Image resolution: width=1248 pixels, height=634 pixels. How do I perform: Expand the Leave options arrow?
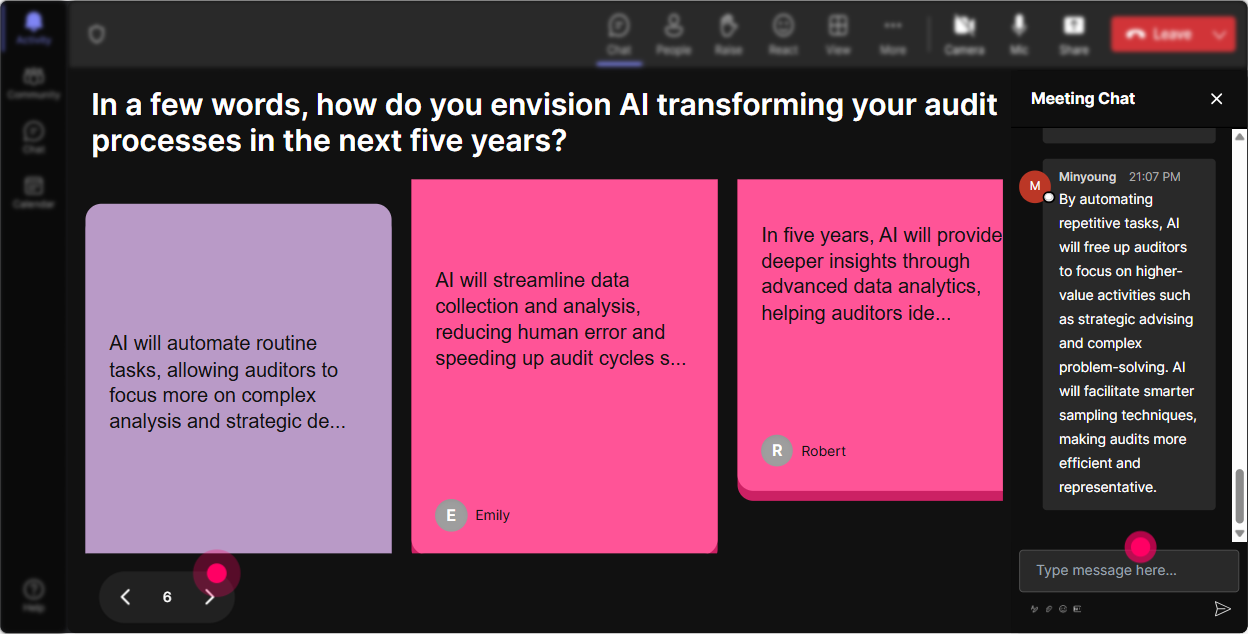(x=1220, y=34)
